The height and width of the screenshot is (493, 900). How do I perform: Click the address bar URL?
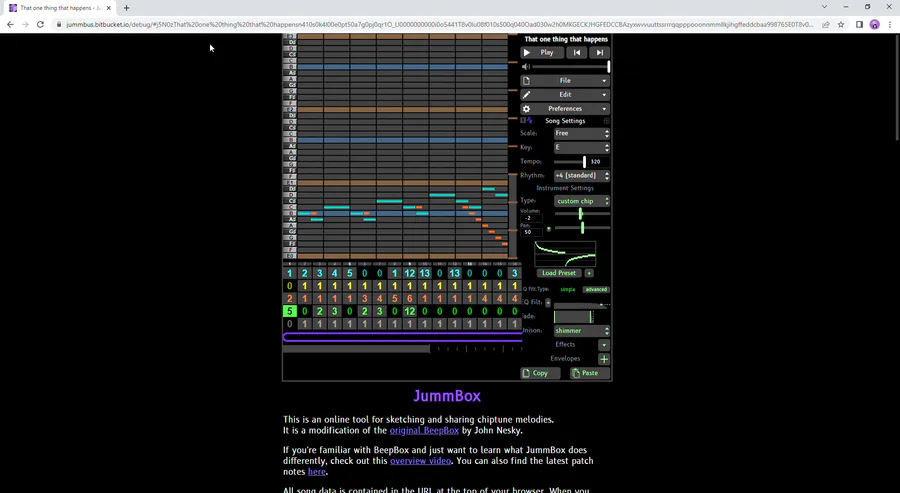coord(439,25)
